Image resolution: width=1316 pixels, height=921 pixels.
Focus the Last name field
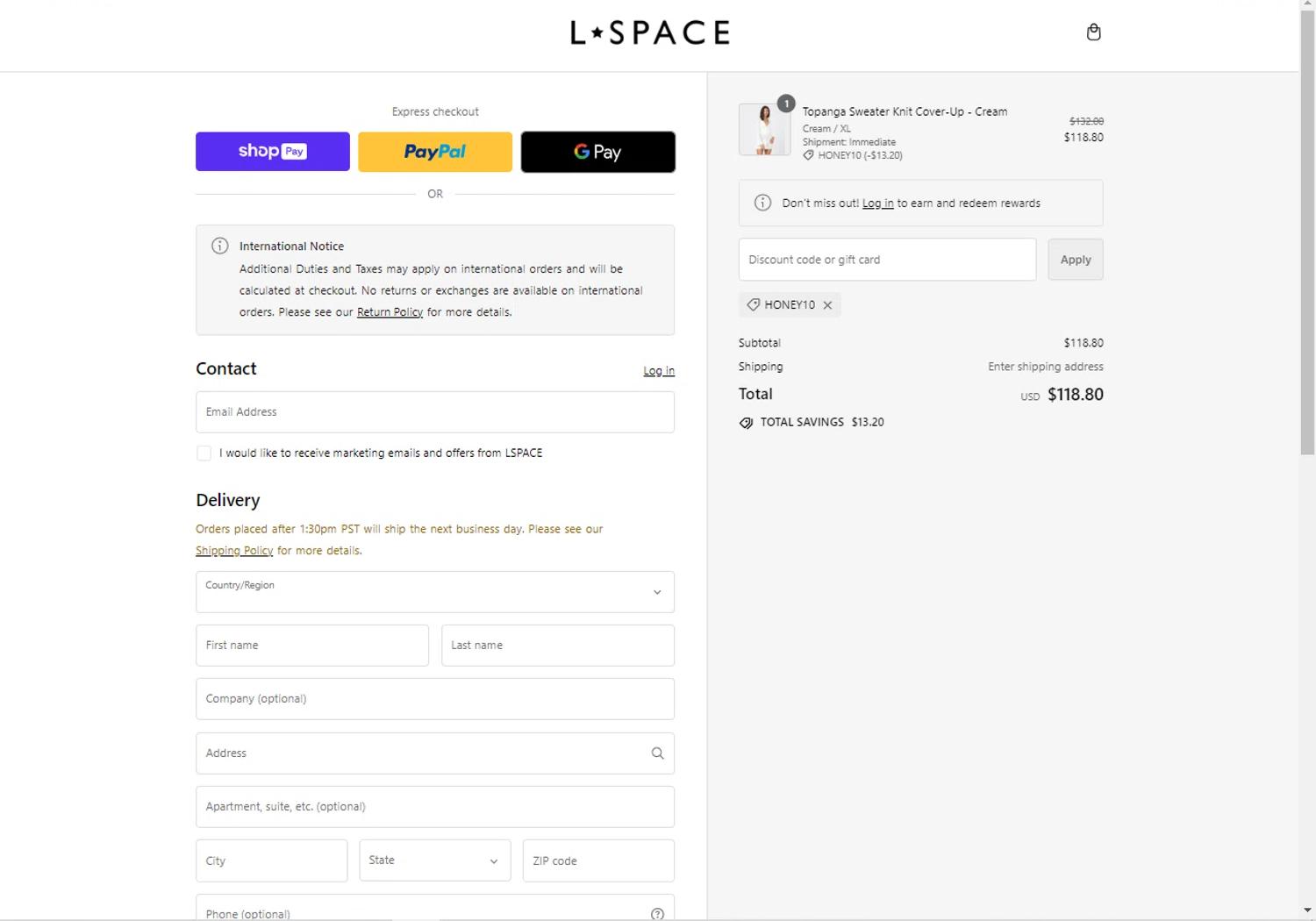click(558, 646)
